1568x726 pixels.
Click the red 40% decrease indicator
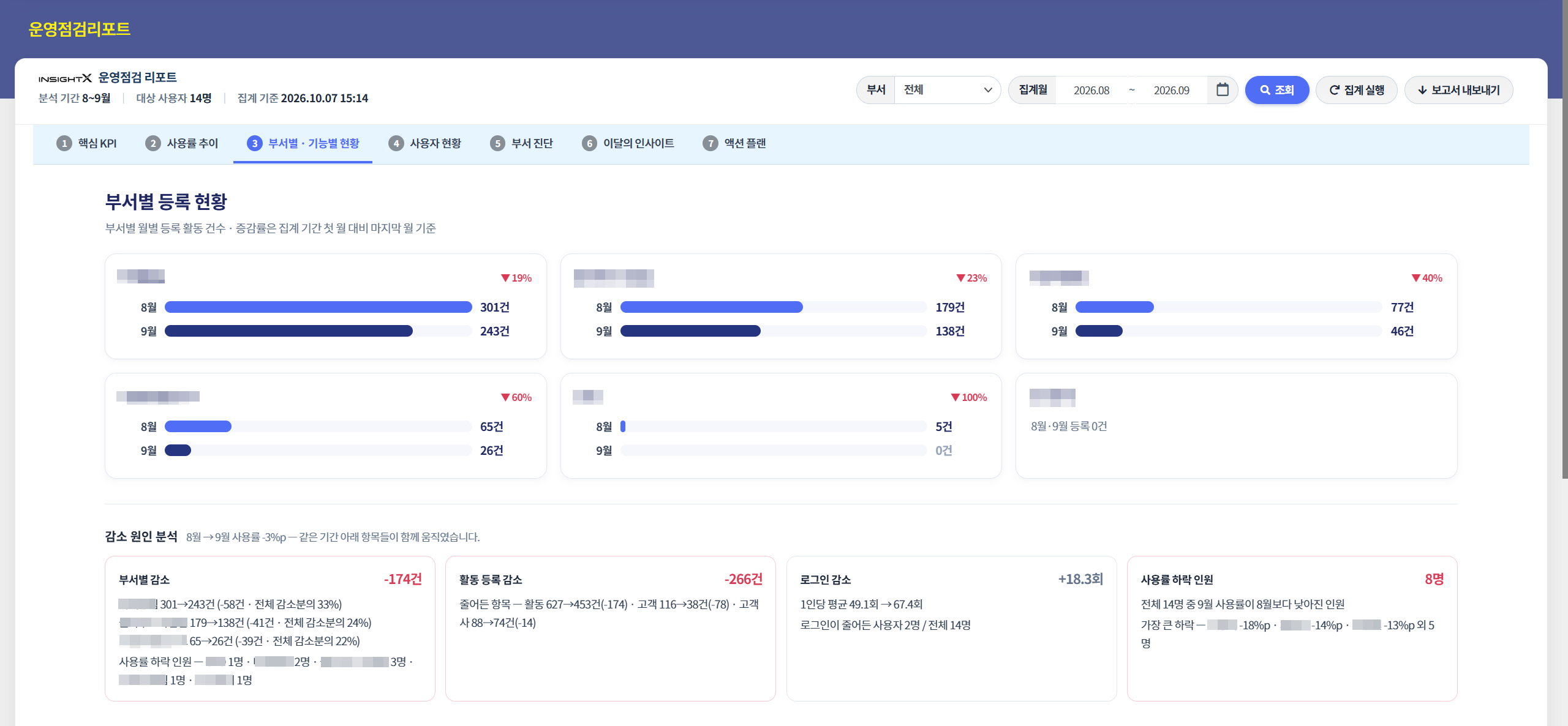click(x=1427, y=278)
